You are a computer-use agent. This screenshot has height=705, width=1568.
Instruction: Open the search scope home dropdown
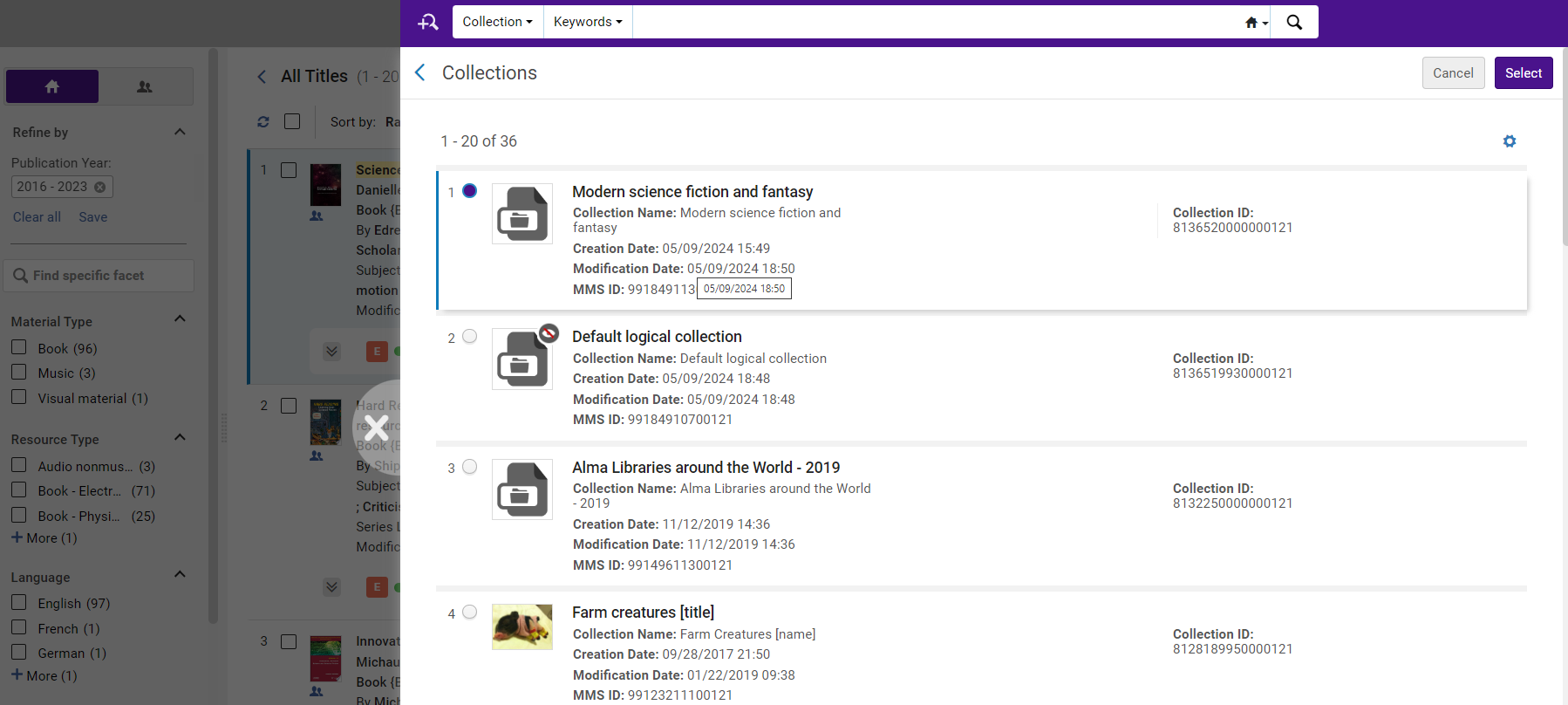click(x=1256, y=23)
